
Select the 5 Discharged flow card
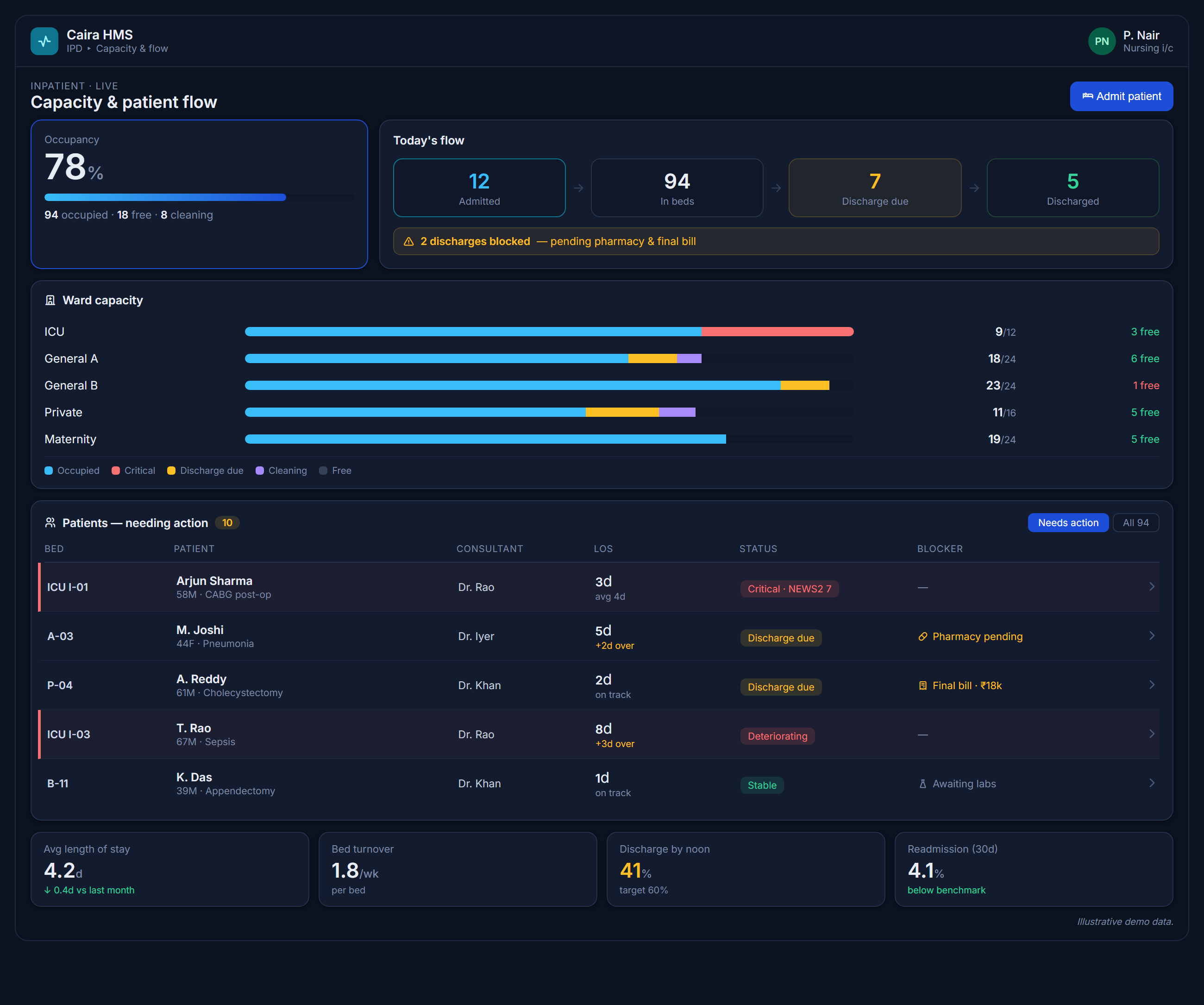pyautogui.click(x=1072, y=188)
